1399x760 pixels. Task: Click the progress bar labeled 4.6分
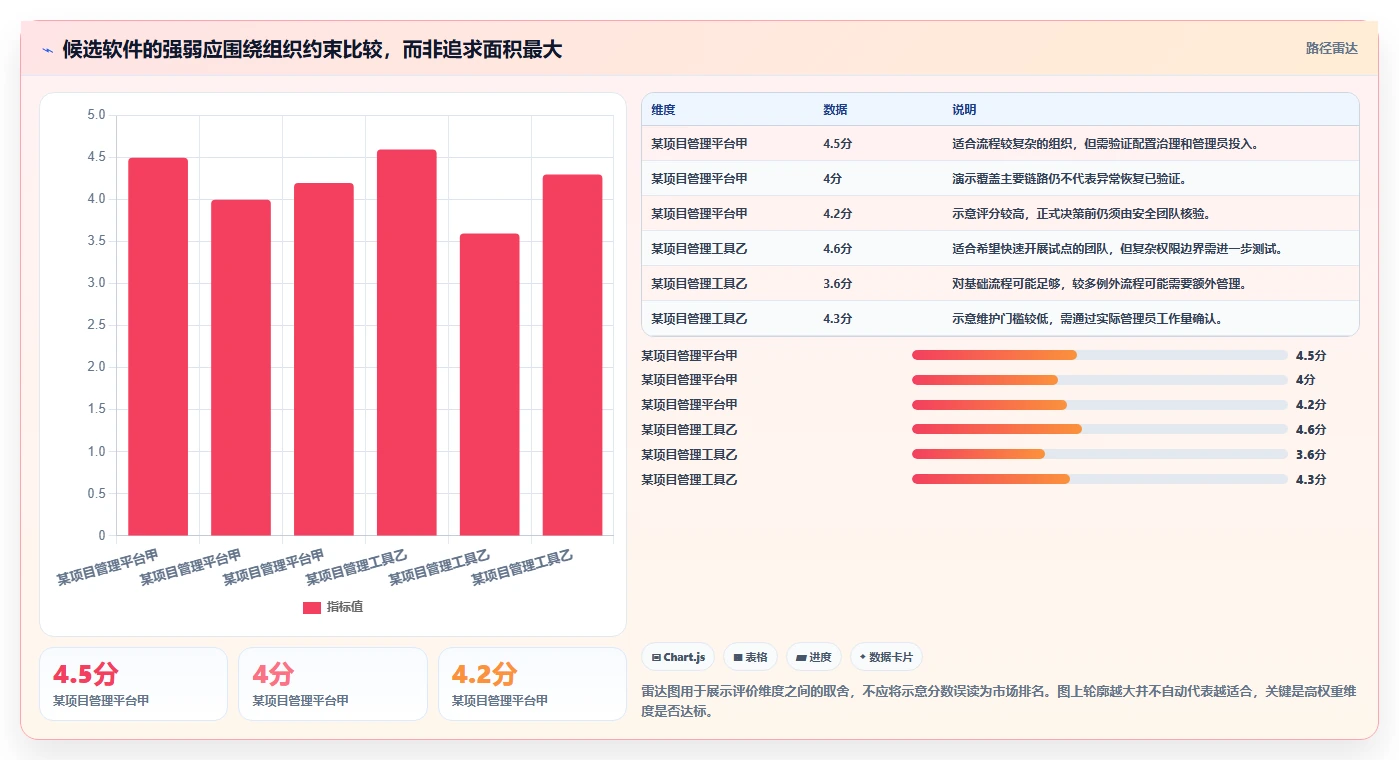pyautogui.click(x=1100, y=429)
